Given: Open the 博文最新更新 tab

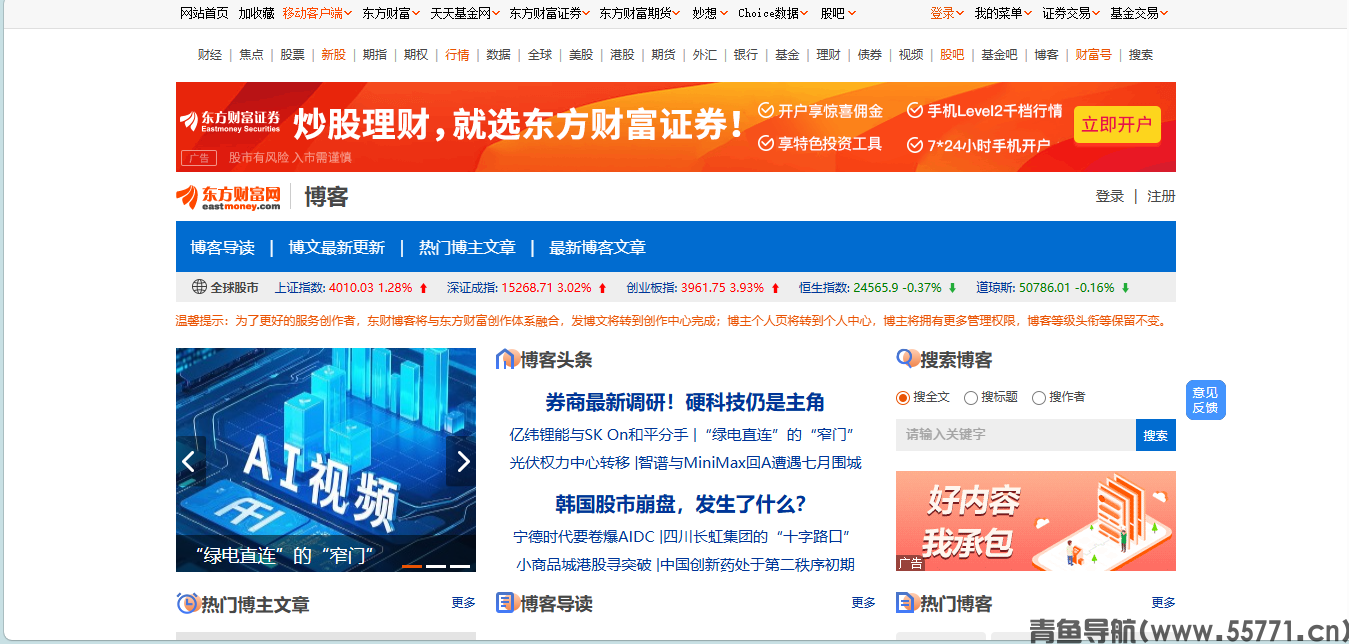Looking at the screenshot, I should pyautogui.click(x=337, y=247).
